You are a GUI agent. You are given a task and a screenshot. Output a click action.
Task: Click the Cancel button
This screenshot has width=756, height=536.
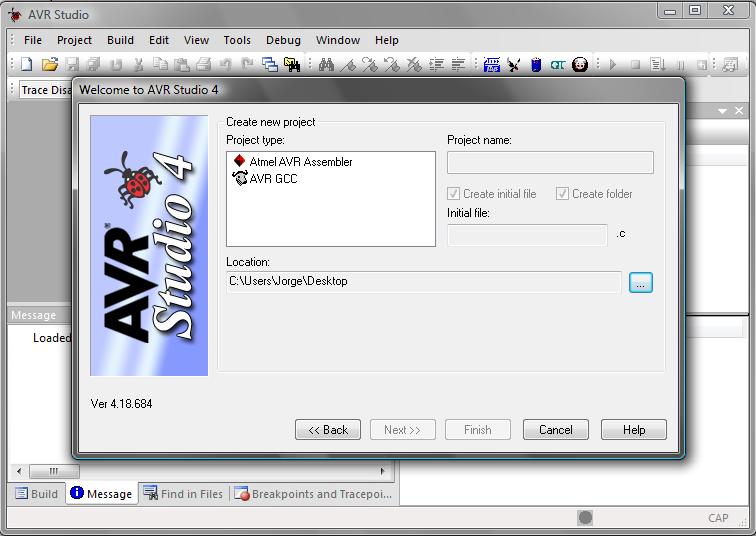pos(556,430)
